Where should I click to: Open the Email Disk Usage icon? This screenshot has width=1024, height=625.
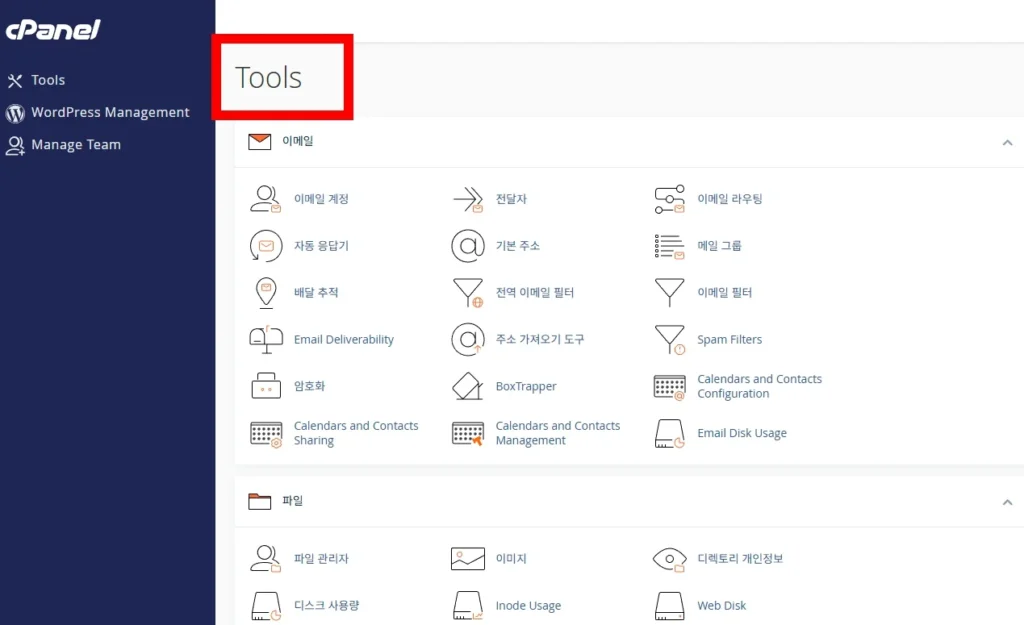pyautogui.click(x=669, y=433)
